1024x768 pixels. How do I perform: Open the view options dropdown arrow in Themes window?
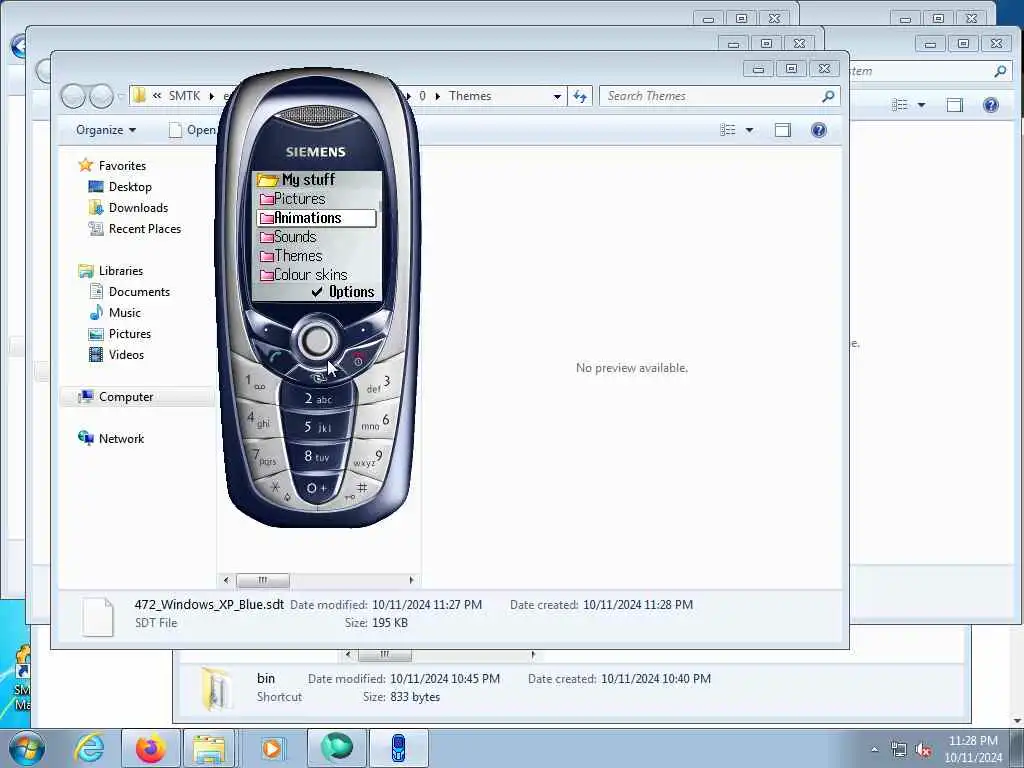(x=749, y=130)
